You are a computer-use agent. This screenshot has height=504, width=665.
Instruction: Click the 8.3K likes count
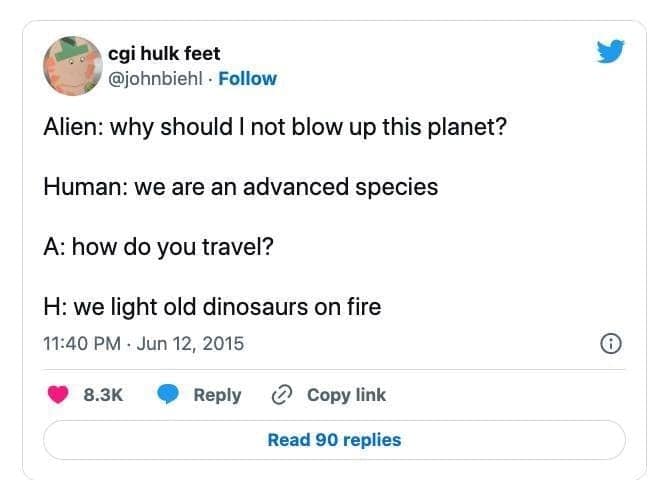(x=101, y=395)
